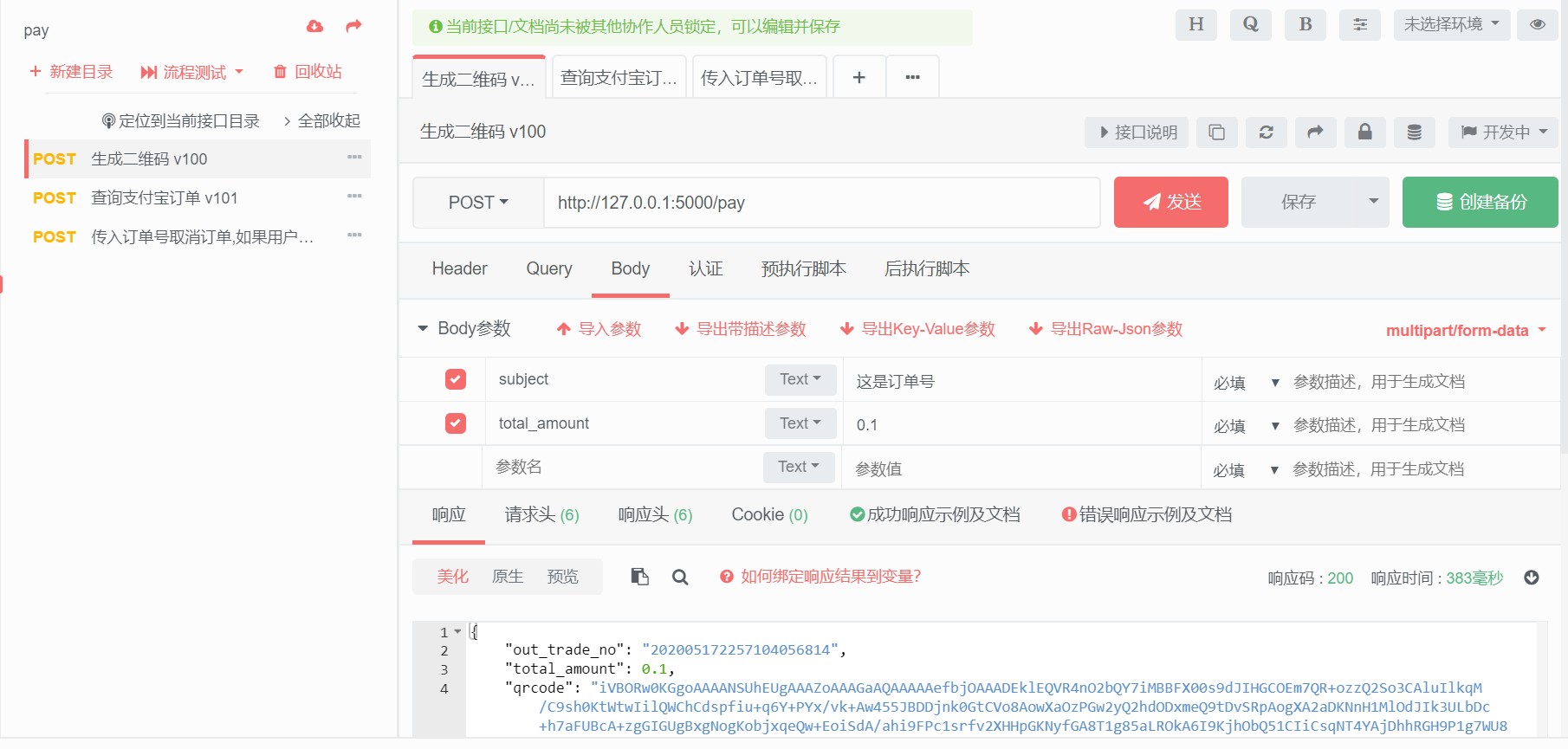Screen dimensions: 1568x749
Task: Open Text type dropdown for subject
Action: pos(800,379)
